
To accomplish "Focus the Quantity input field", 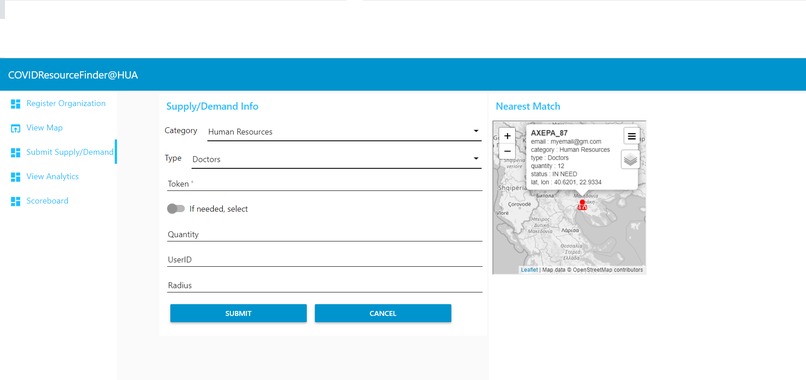I will tap(324, 234).
